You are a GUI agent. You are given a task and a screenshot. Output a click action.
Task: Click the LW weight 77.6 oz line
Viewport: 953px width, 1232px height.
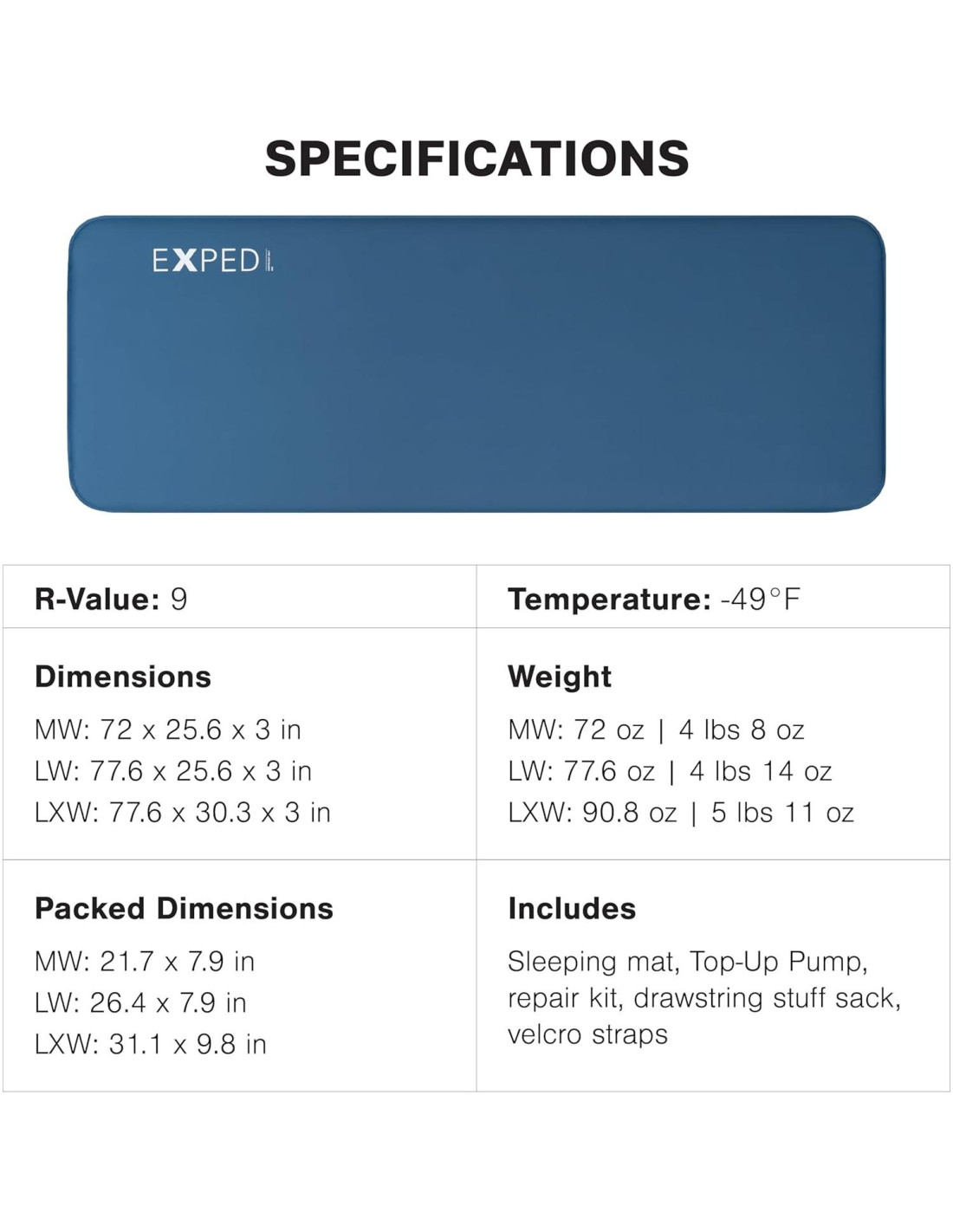click(x=670, y=771)
